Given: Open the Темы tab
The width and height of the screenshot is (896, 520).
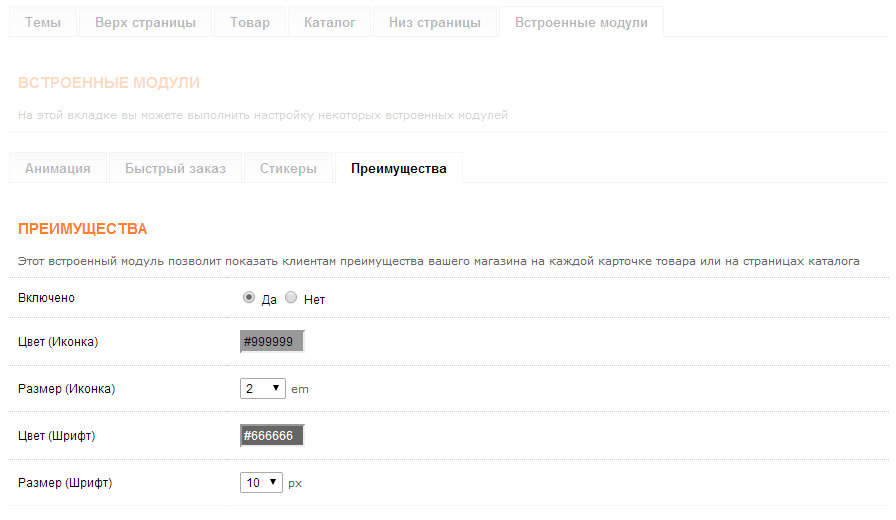Looking at the screenshot, I should (42, 22).
